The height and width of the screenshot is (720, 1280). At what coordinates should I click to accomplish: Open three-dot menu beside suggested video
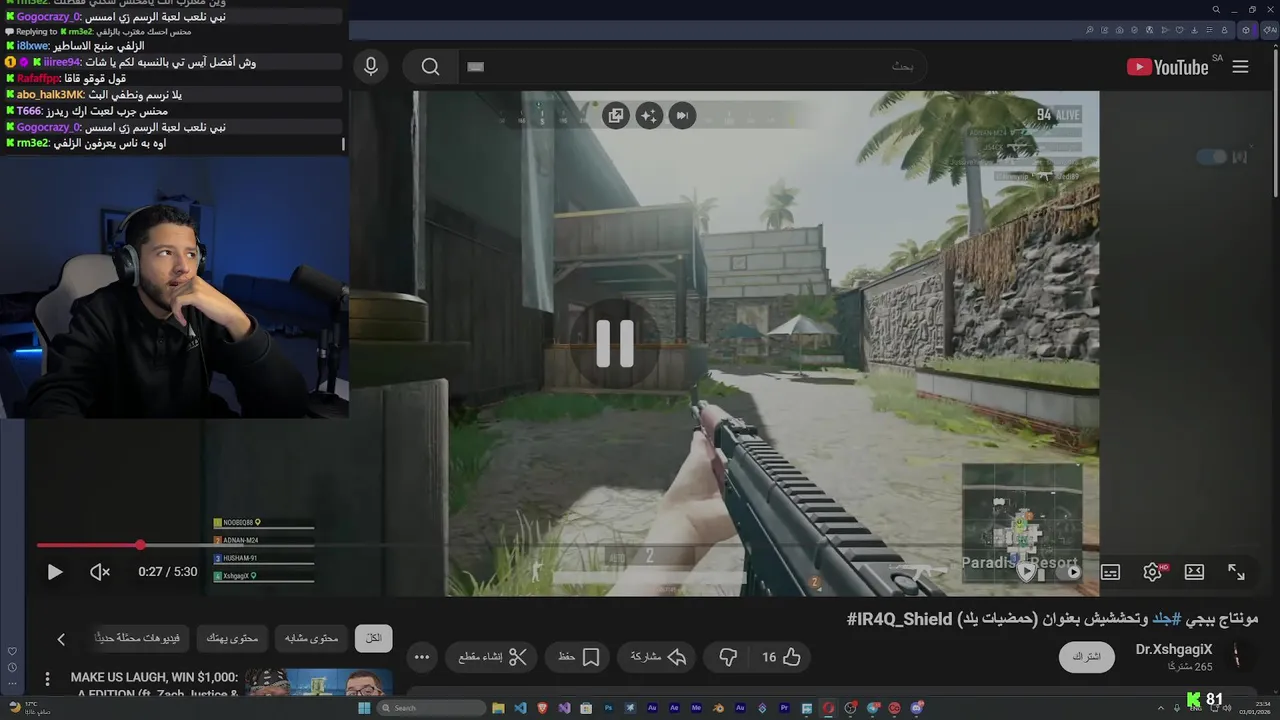(46, 679)
